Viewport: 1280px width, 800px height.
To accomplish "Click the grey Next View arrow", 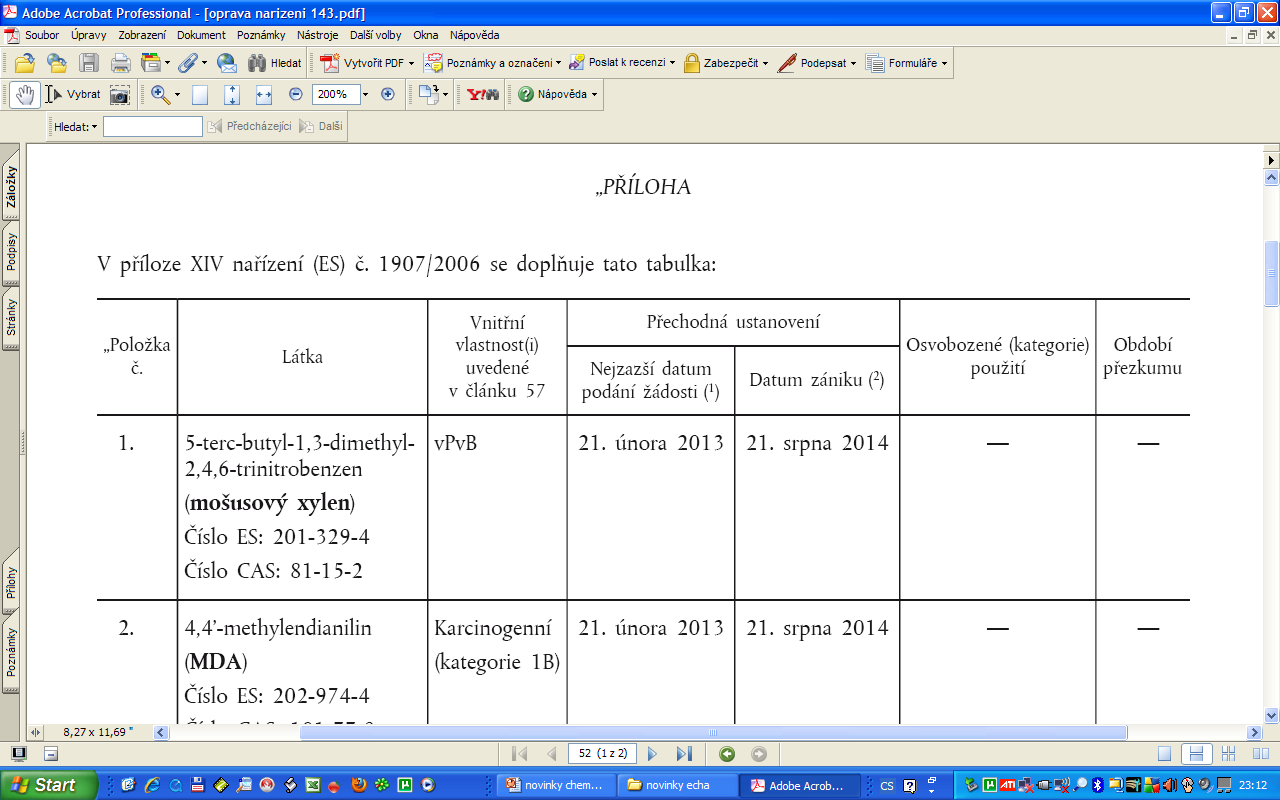I will (x=759, y=754).
